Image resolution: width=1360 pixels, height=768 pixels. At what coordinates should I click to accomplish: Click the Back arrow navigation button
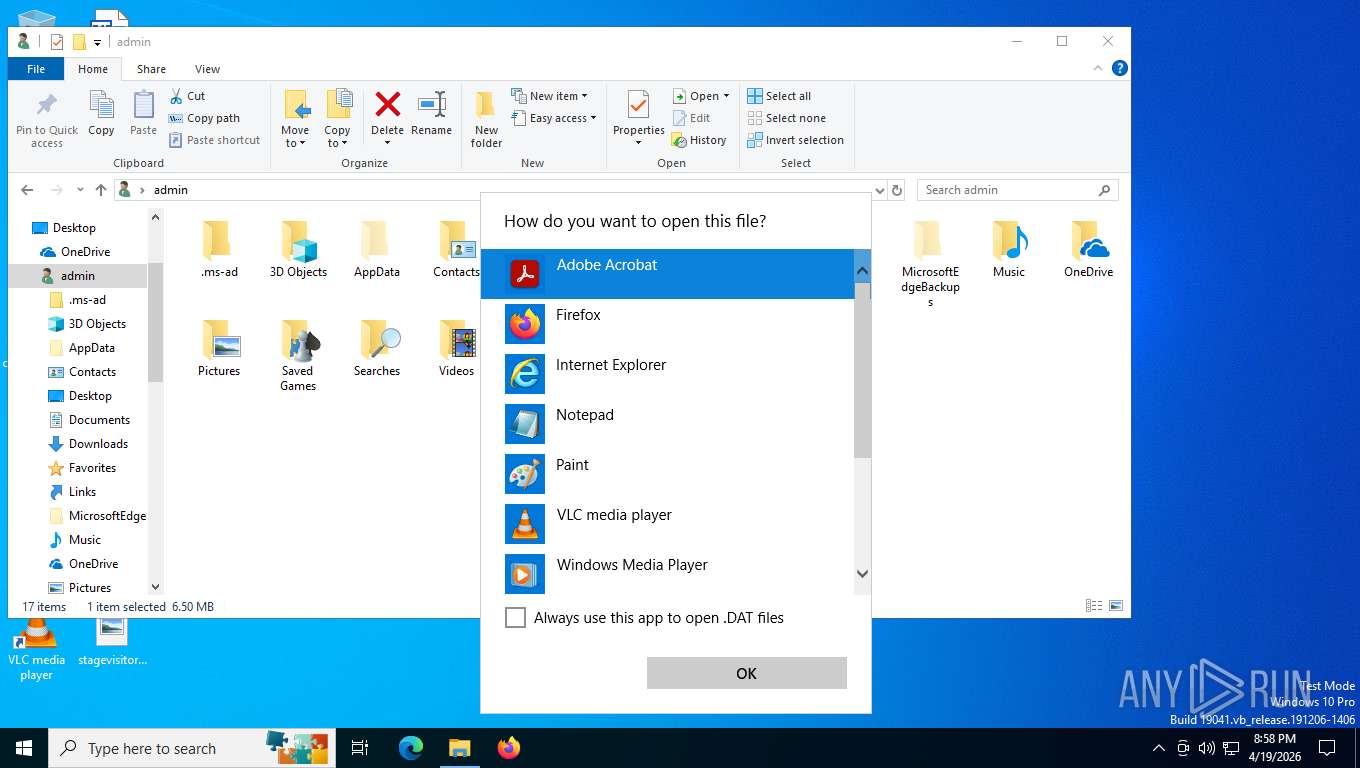tap(27, 190)
